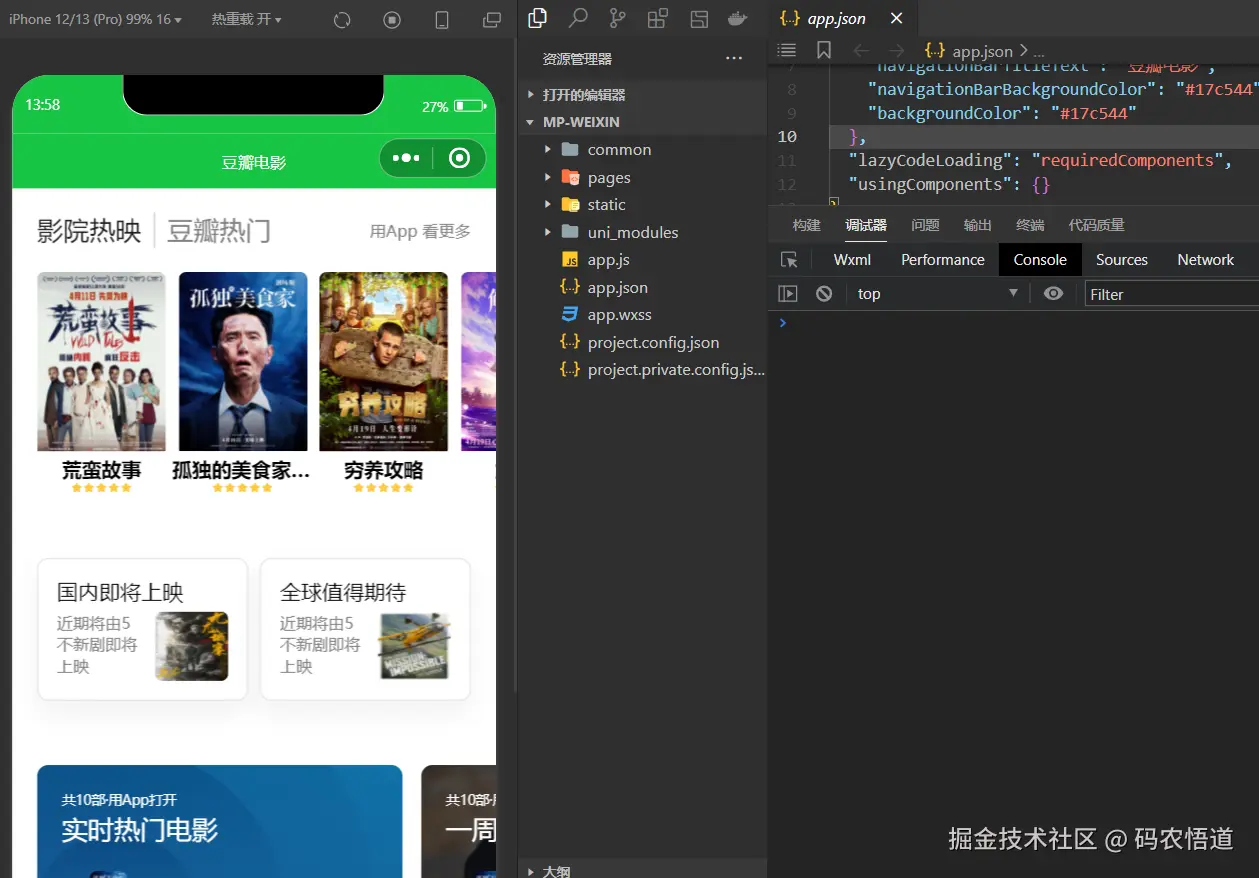Close the app.json editor tab
Viewport: 1259px width, 878px height.
896,18
